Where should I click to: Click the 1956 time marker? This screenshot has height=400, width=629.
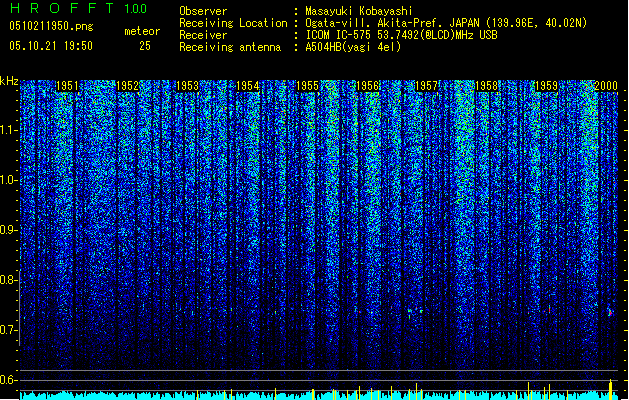click(367, 86)
